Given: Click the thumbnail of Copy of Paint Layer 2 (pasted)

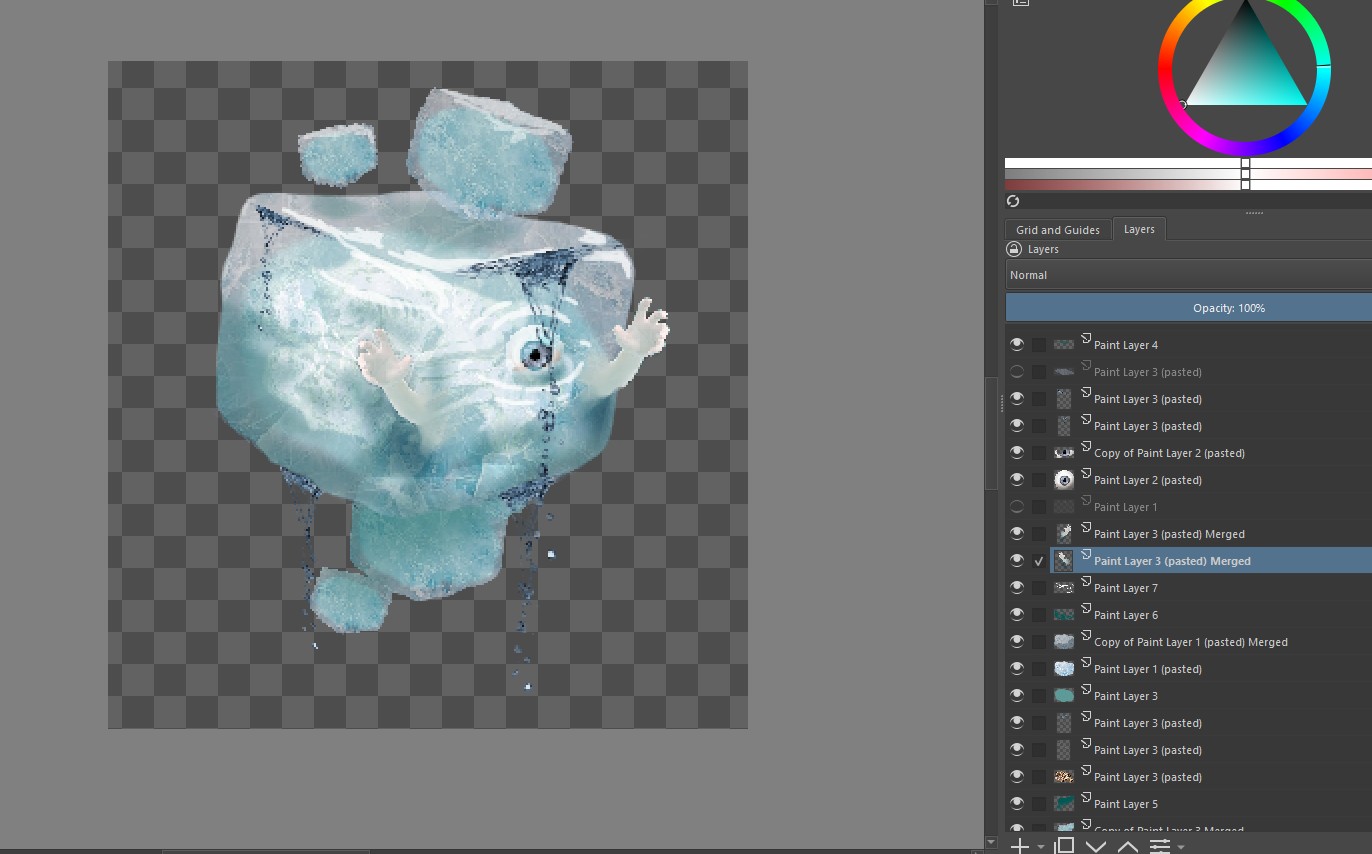Looking at the screenshot, I should point(1064,453).
